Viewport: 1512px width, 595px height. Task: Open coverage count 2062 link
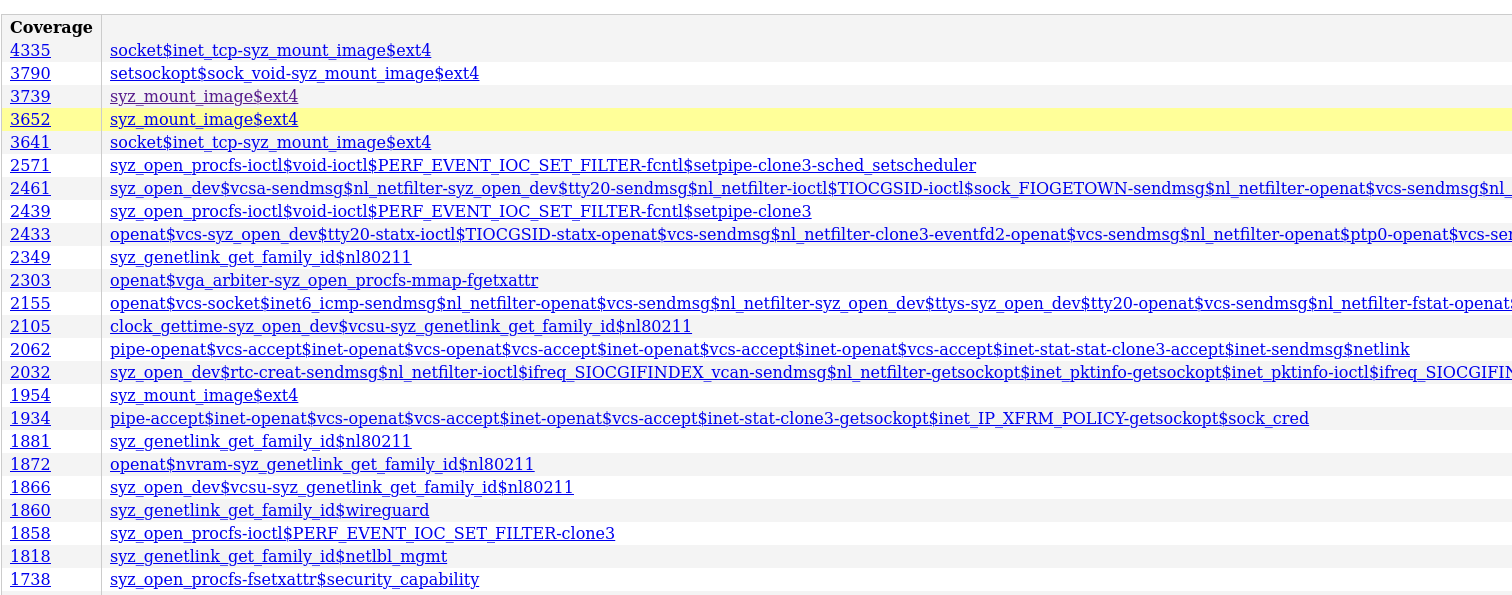tap(30, 349)
